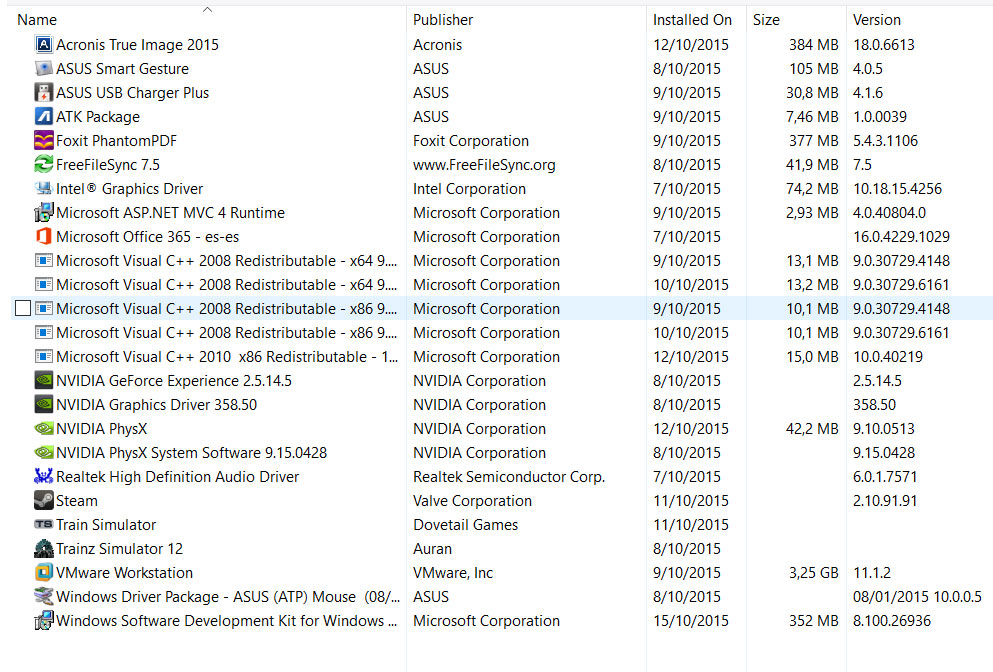
Task: Select the Steam program icon
Action: (x=43, y=501)
